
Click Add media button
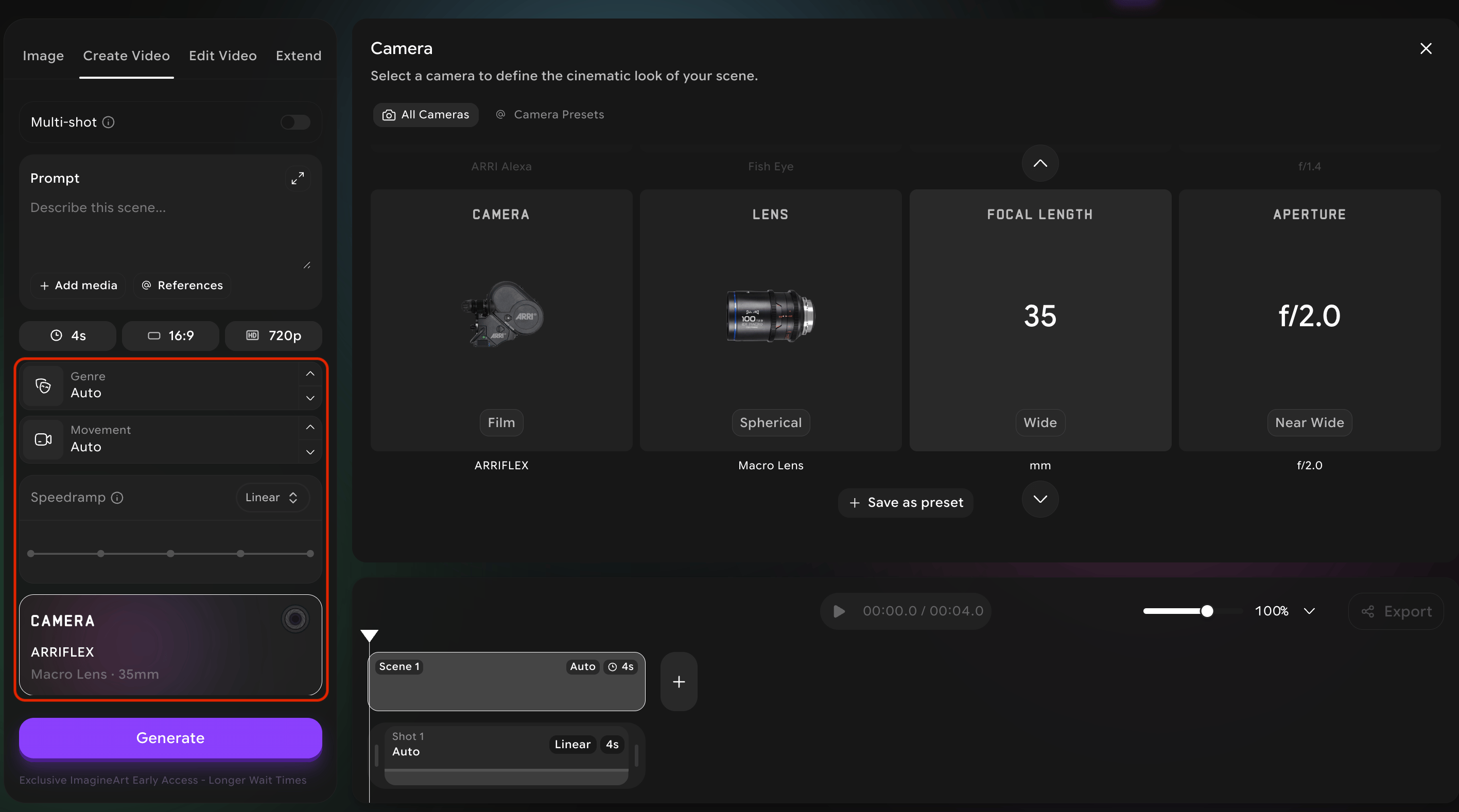point(78,286)
